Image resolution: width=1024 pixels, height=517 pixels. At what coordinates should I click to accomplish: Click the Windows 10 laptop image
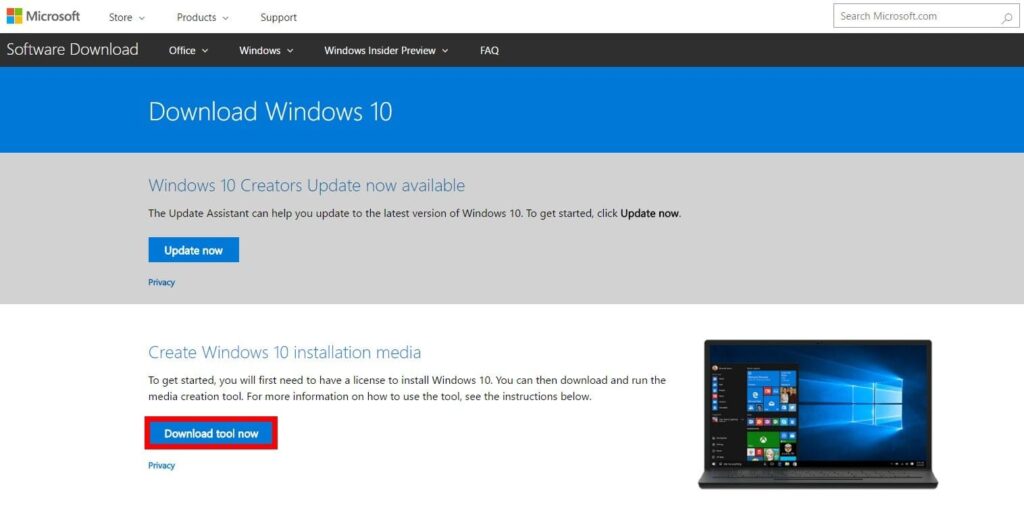(x=817, y=412)
